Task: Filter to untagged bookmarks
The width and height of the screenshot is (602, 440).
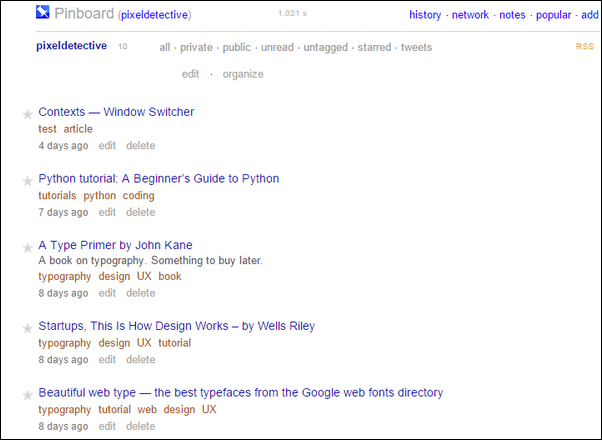Action: point(326,47)
